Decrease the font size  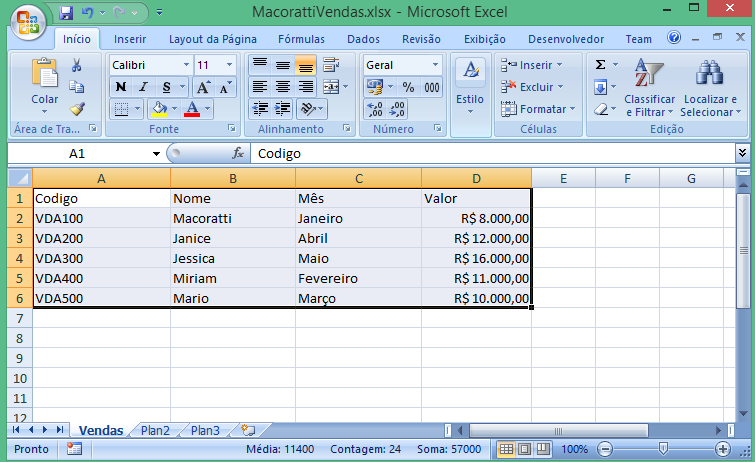point(225,87)
